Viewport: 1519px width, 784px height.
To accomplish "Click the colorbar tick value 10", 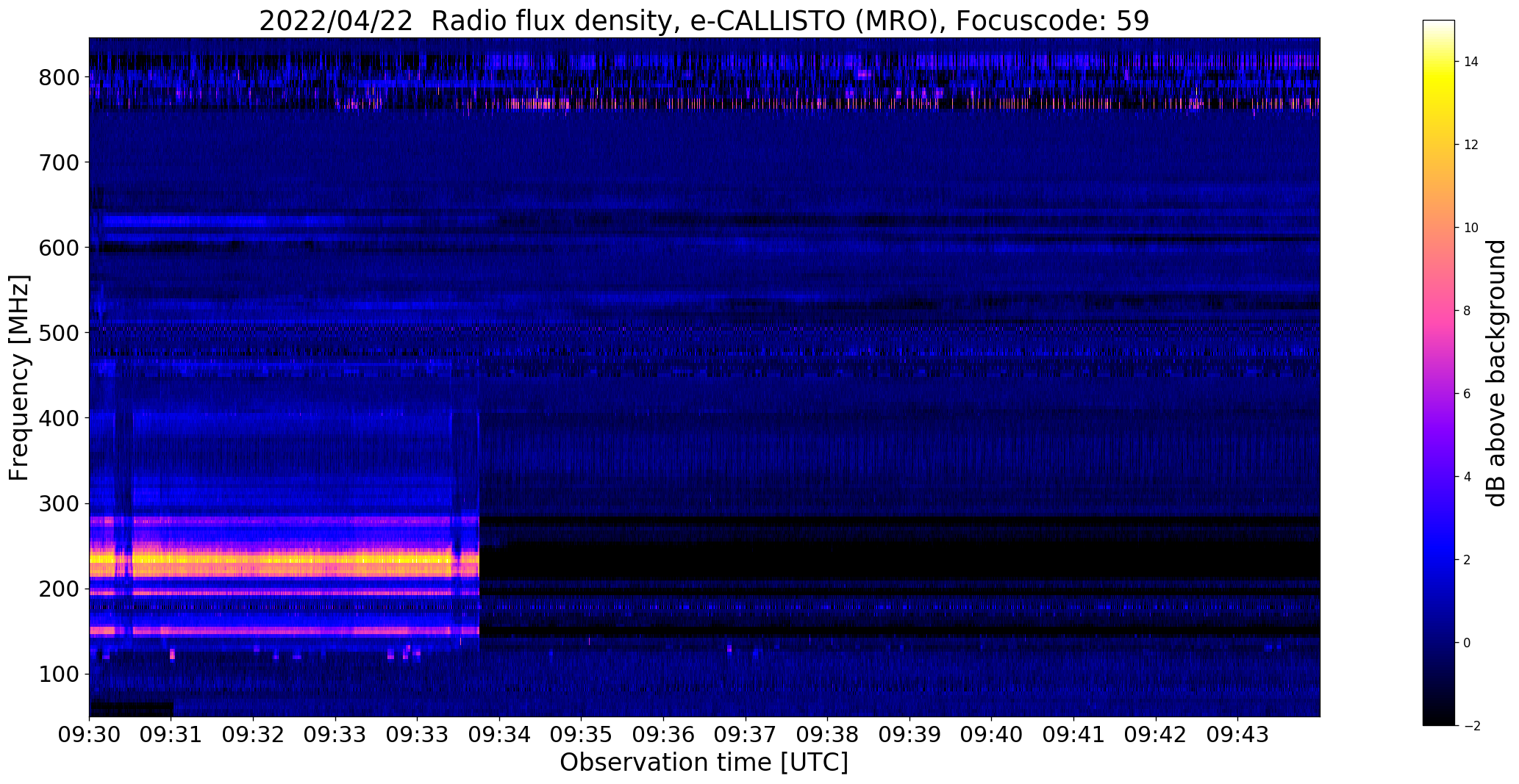I will 1471,228.
